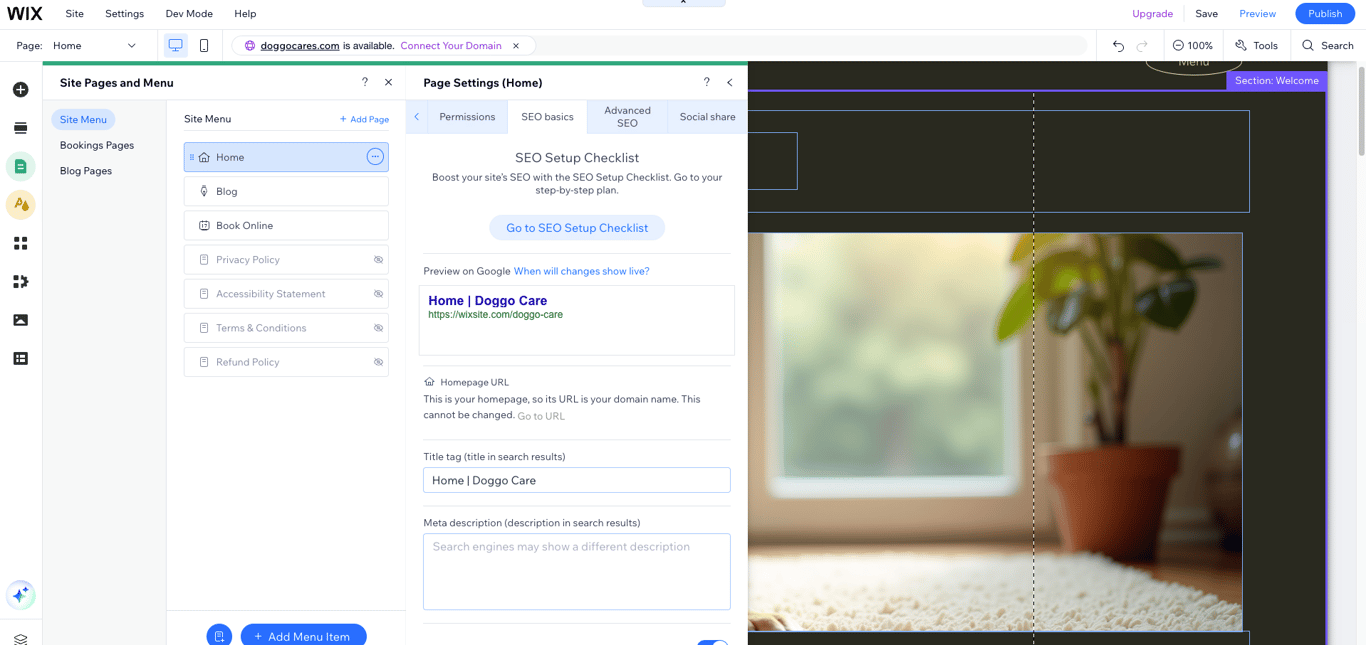Show the Terms & Conditions page
The image size is (1366, 645).
378,327
